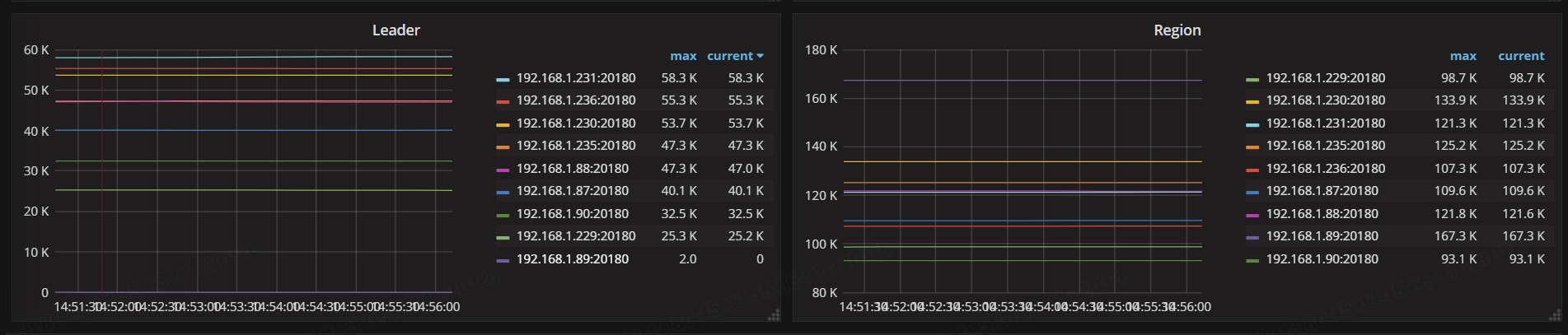Screen dimensions: 1568x335
Task: Click red color icon for 192.168.1.236 in Leader legend
Action: (x=503, y=101)
